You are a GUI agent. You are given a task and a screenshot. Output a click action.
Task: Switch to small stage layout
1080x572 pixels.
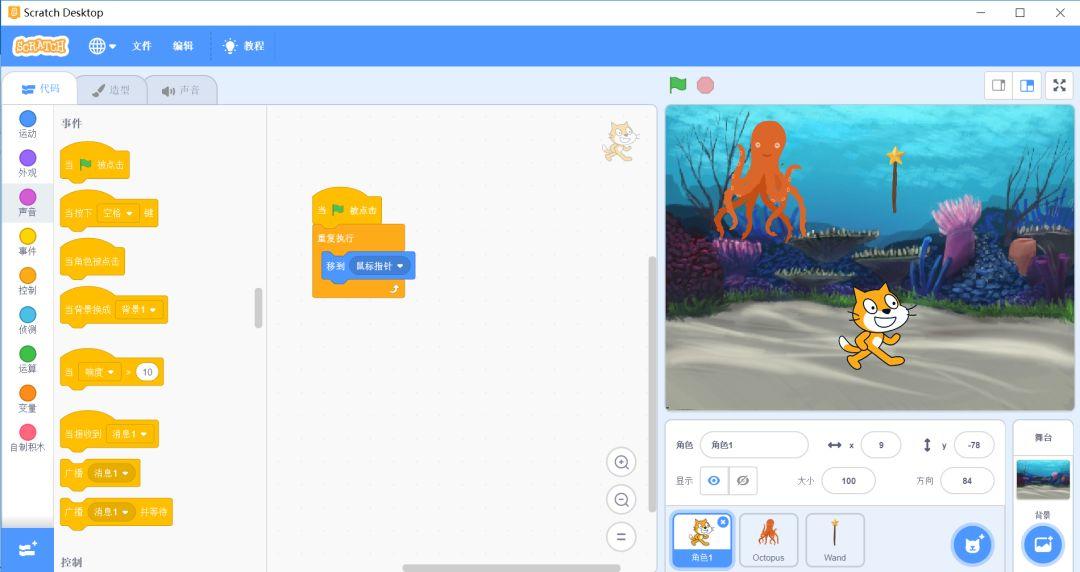pos(999,85)
